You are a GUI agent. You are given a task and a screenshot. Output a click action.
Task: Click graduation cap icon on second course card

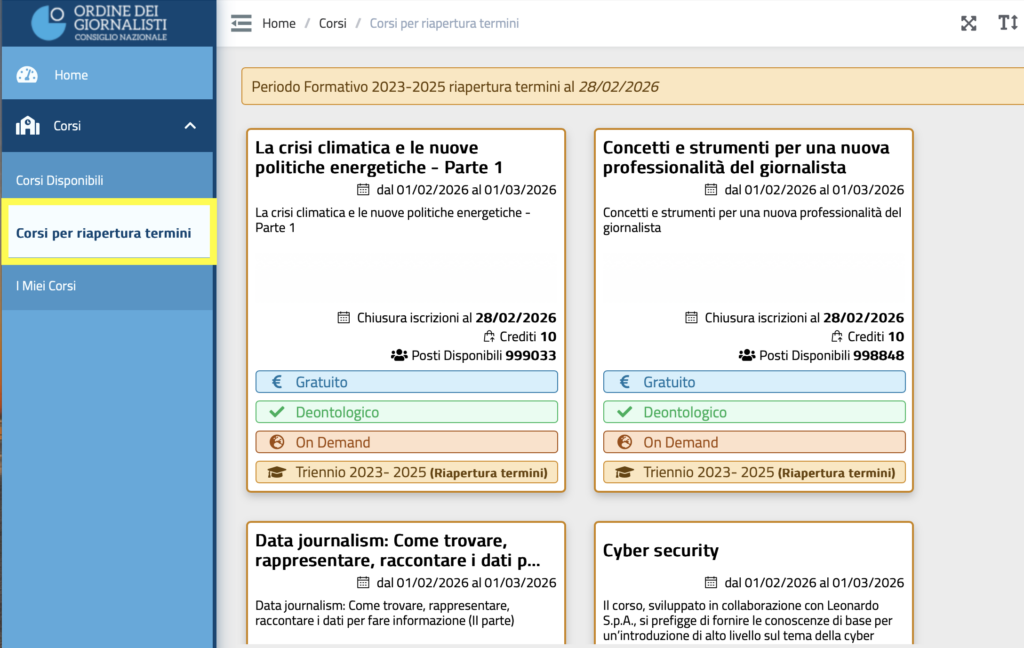pos(624,472)
